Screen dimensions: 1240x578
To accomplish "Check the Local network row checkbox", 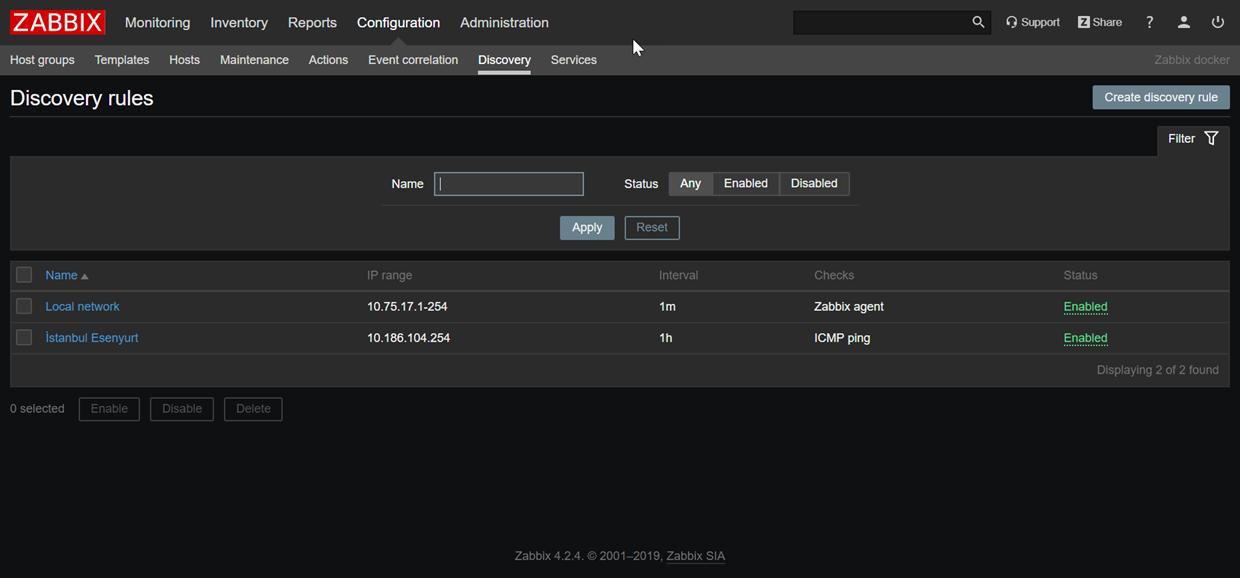I will [24, 307].
